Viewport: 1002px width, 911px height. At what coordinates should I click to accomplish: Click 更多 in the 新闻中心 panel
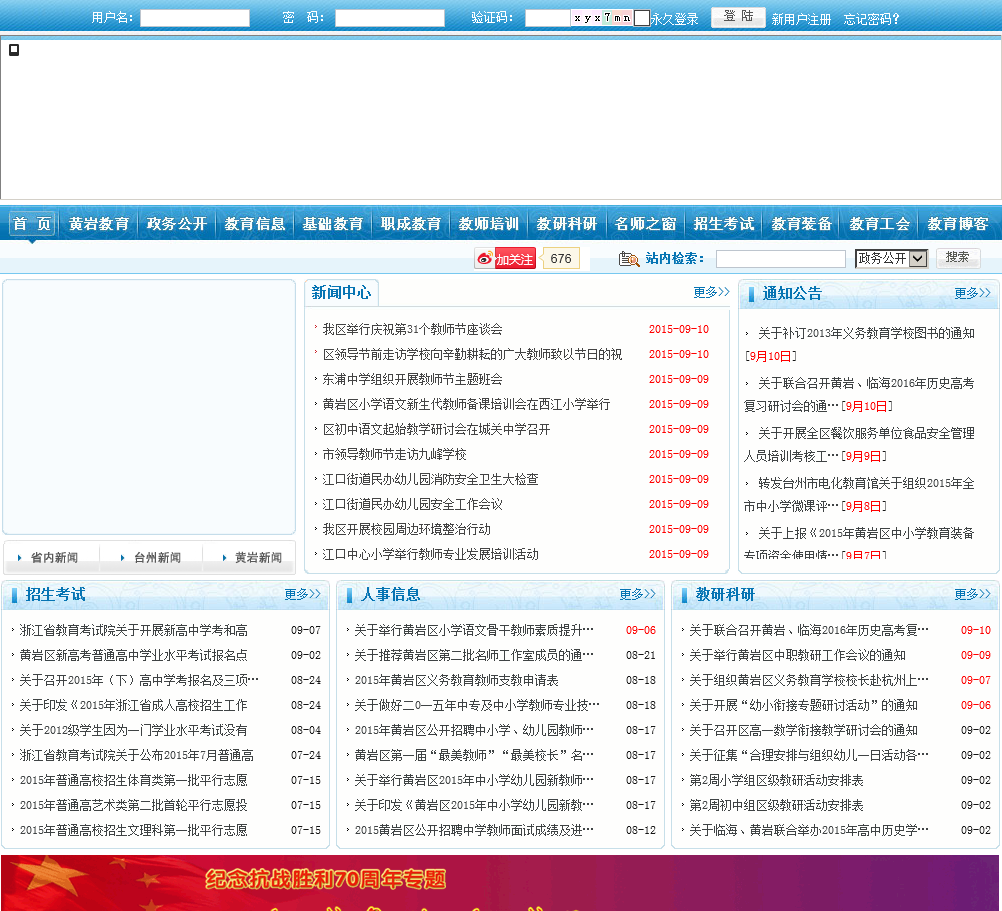pyautogui.click(x=711, y=292)
